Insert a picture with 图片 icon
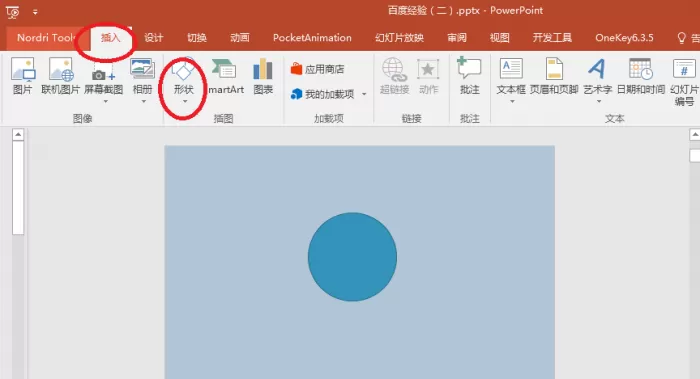700x379 pixels. pos(22,76)
